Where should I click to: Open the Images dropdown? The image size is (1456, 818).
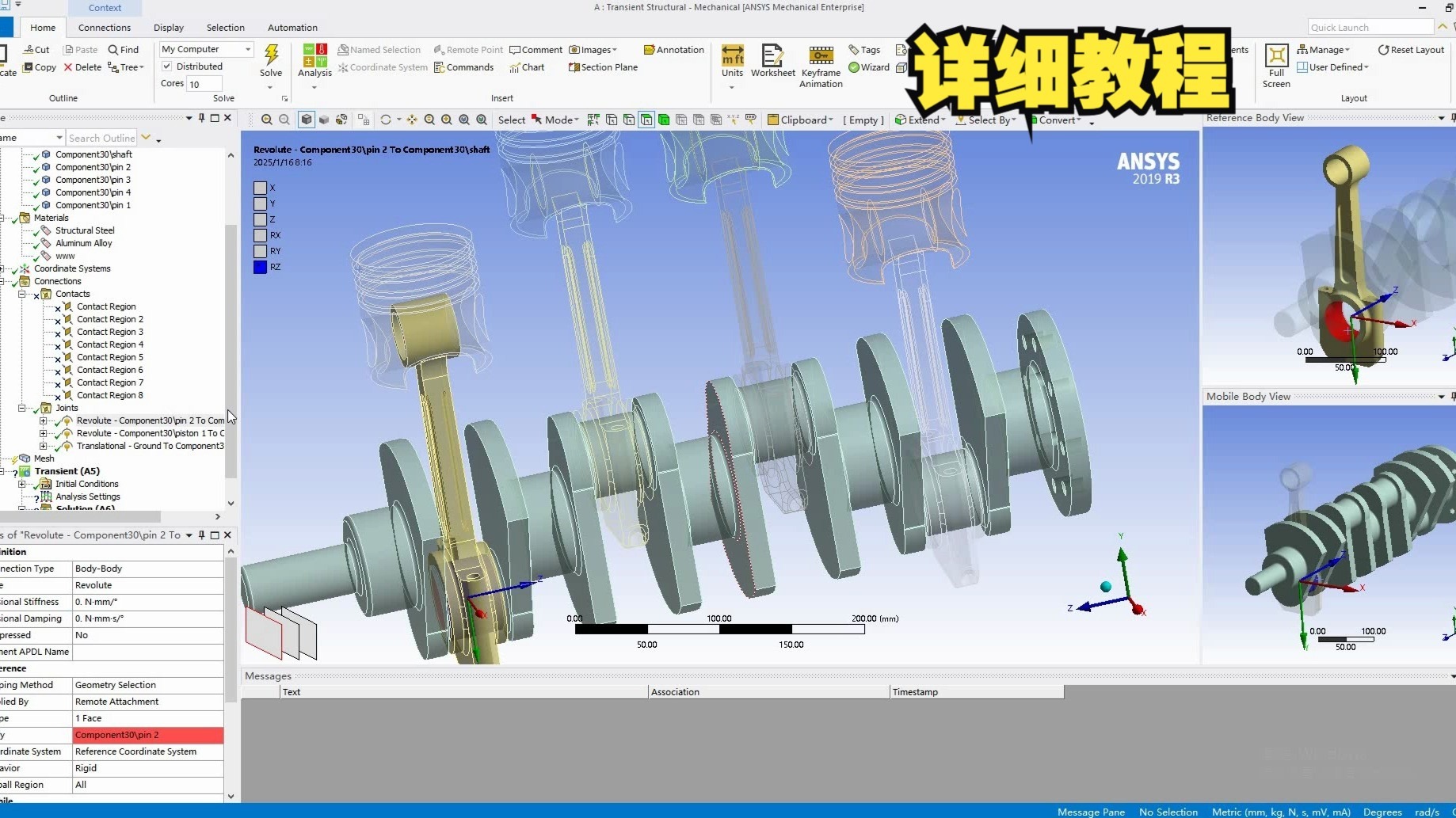[593, 49]
